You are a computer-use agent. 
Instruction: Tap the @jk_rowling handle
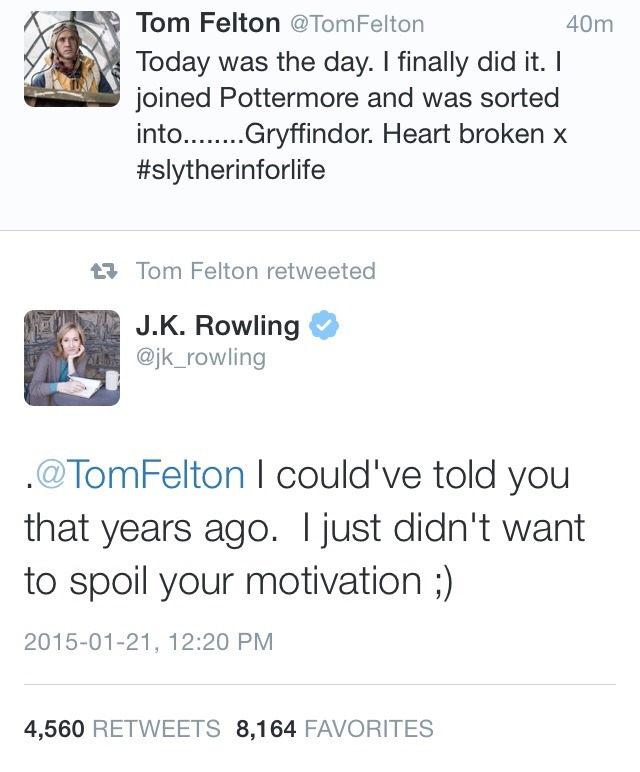200,357
